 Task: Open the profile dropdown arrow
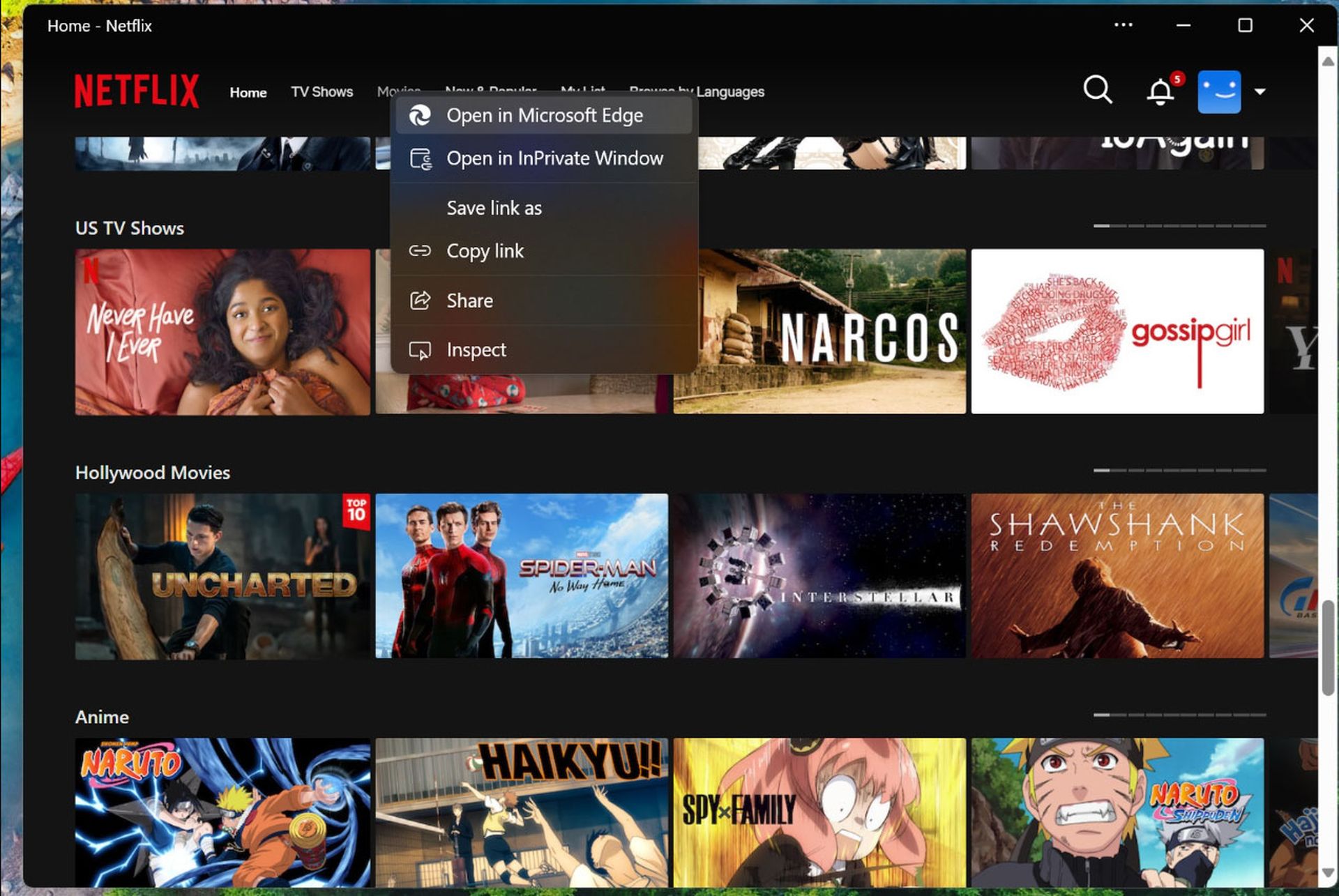point(1259,91)
